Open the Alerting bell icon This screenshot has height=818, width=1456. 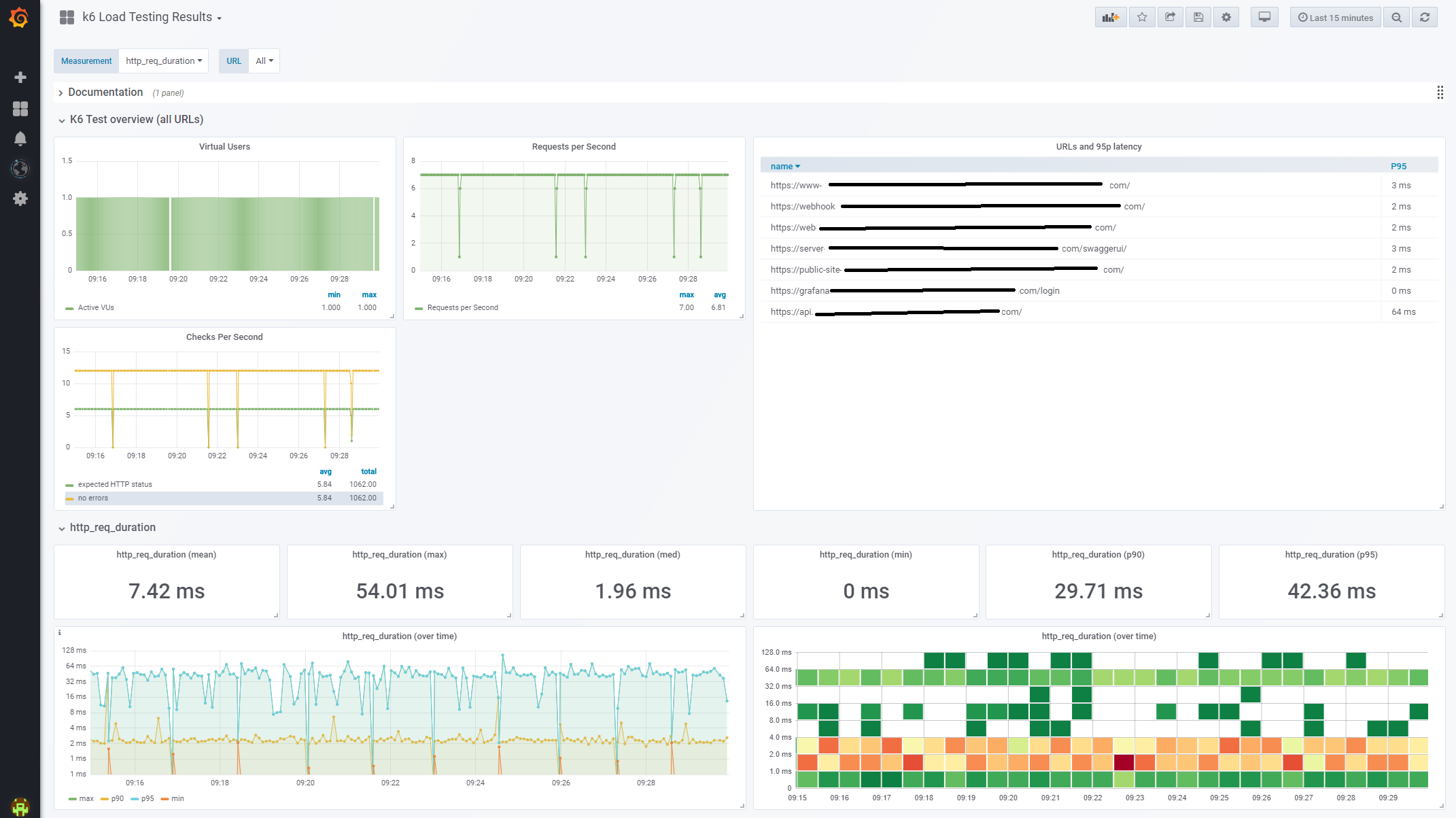coord(20,139)
